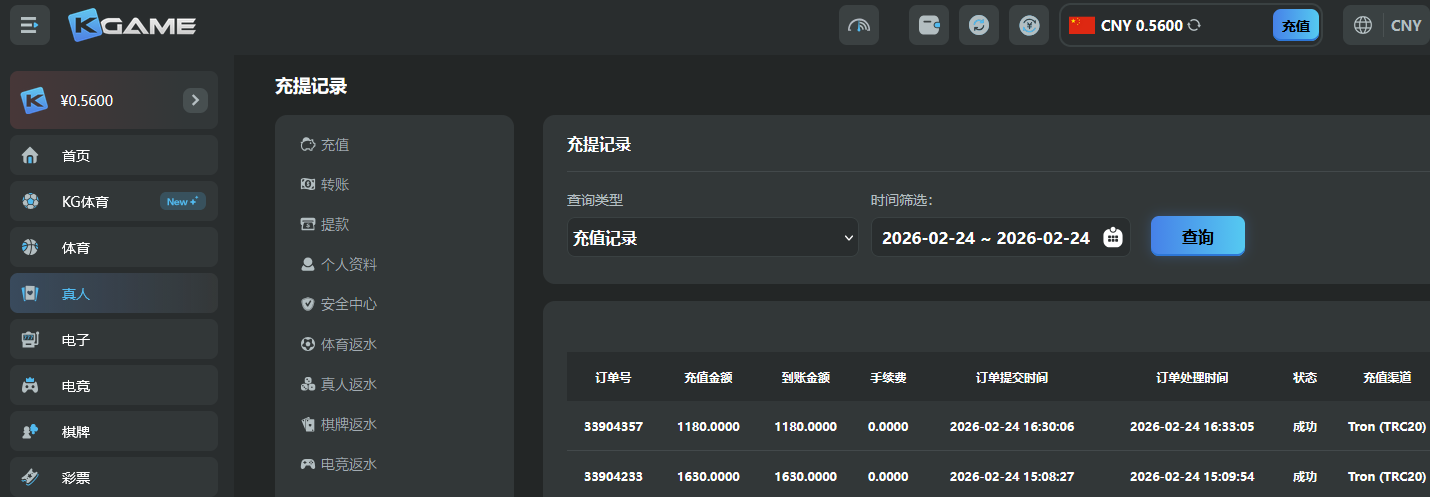Click the KGAME logo

click(x=132, y=25)
